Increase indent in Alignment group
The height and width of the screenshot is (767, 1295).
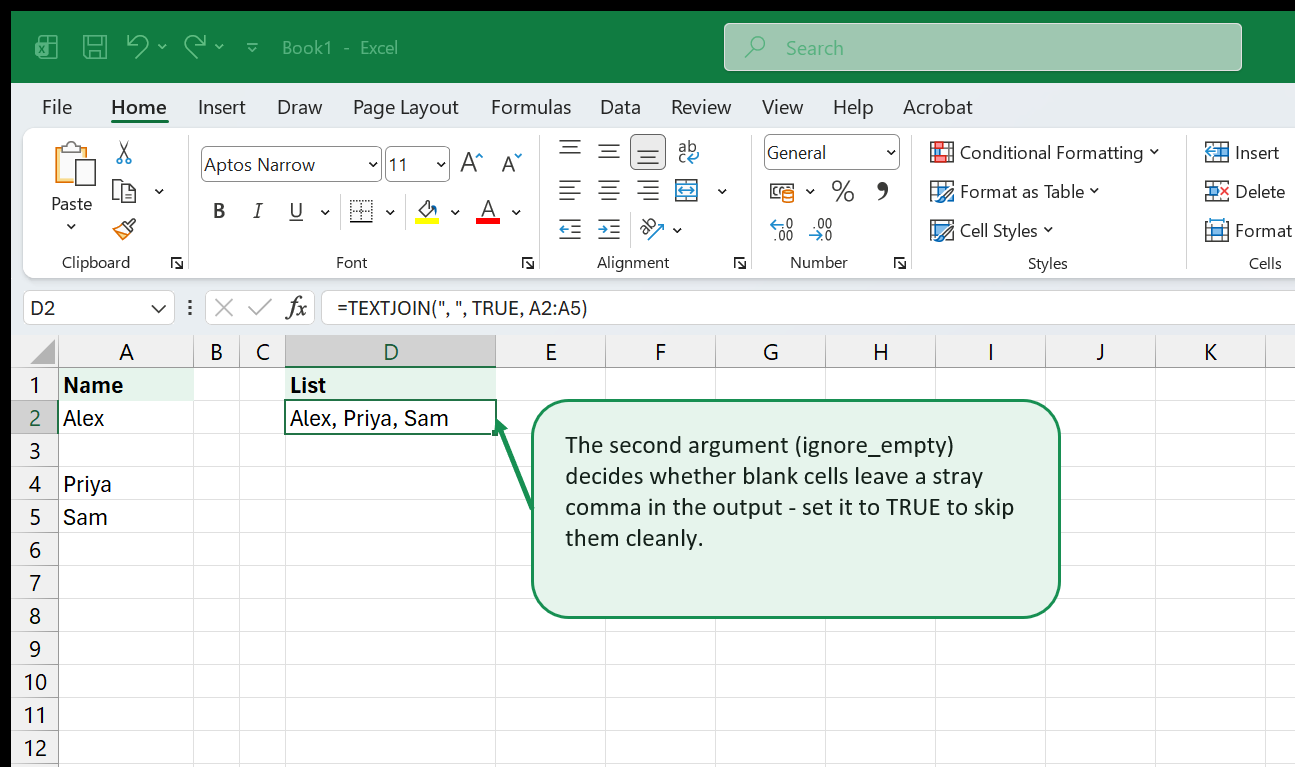609,230
